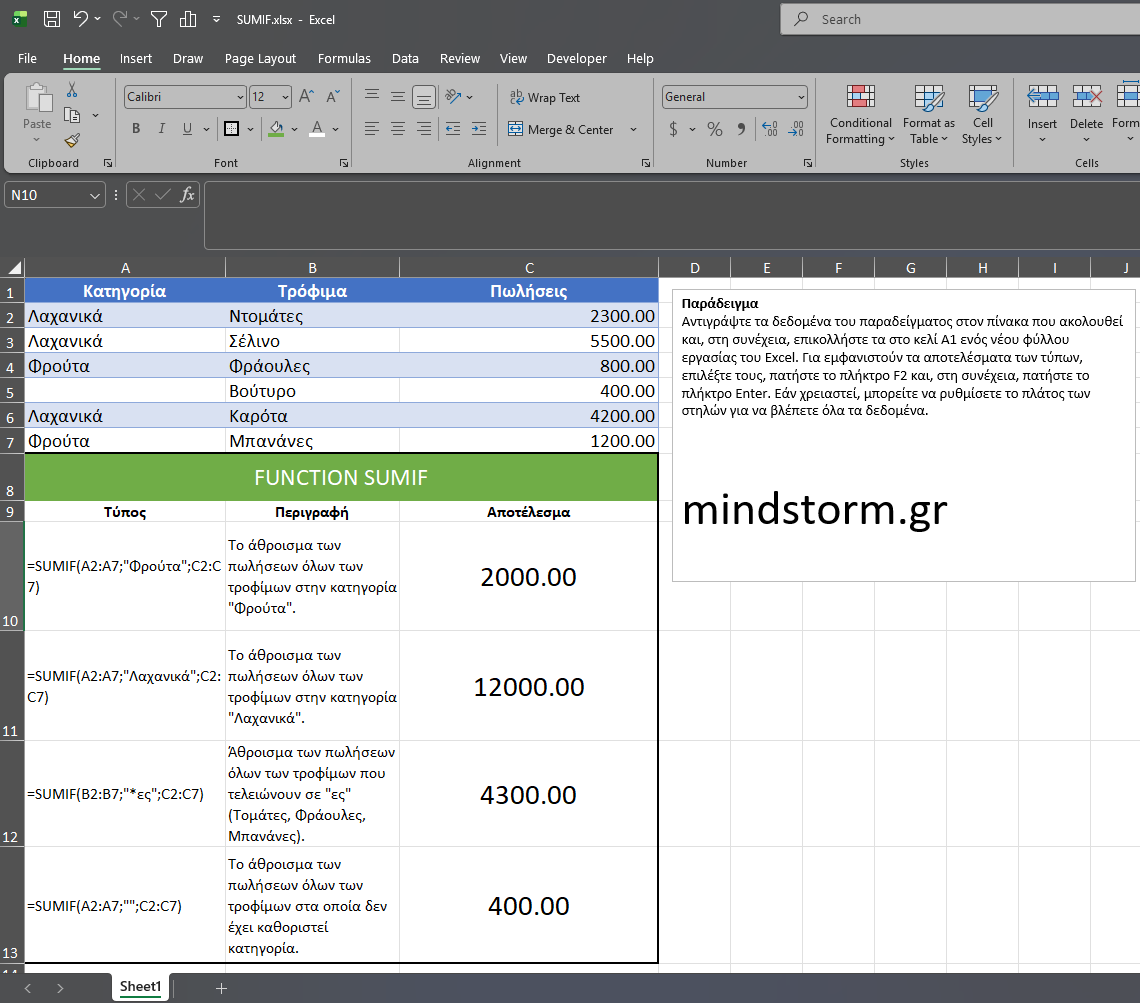Click the Percent Style icon
The image size is (1140, 1003).
pos(714,129)
